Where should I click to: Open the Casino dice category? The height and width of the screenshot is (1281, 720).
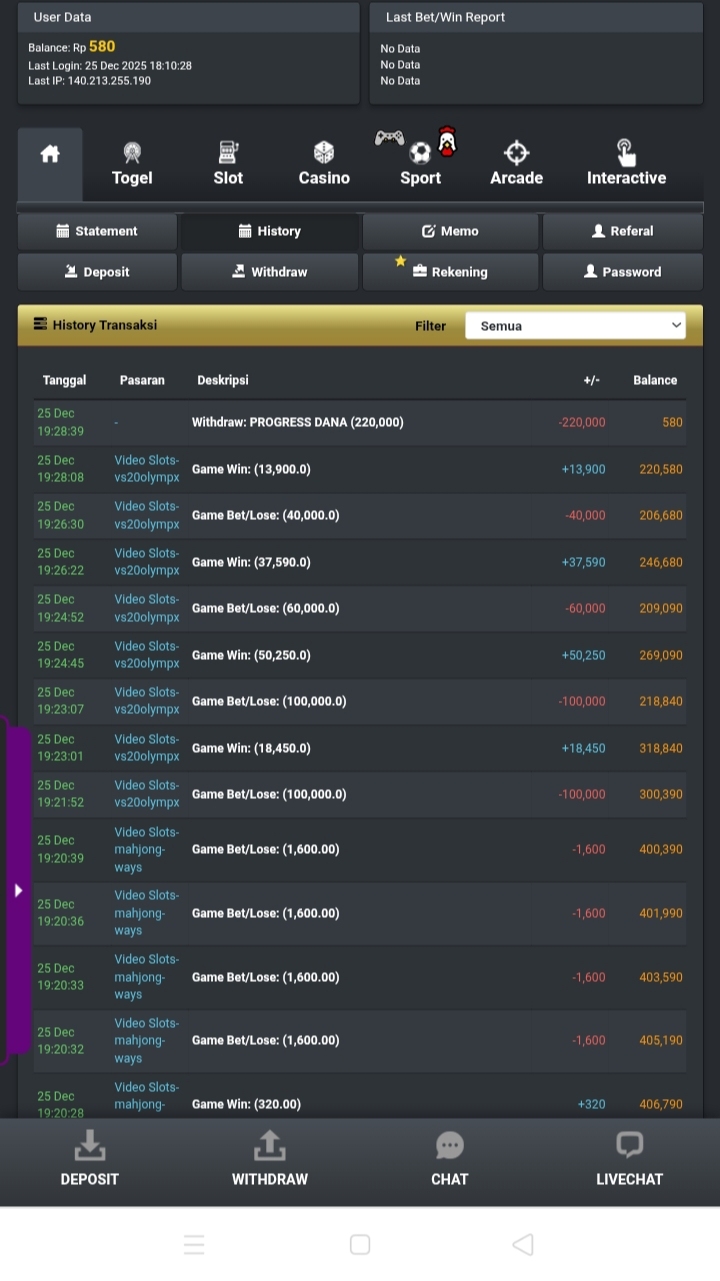(x=324, y=164)
